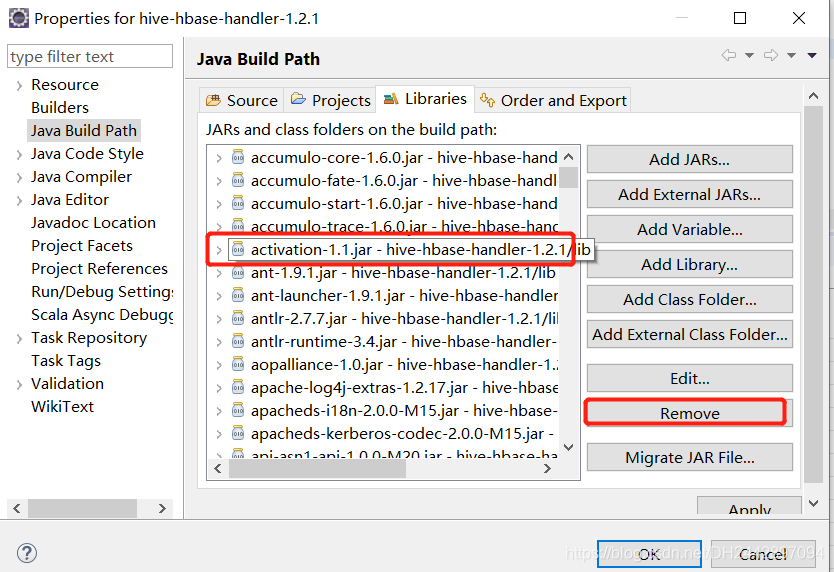834x572 pixels.
Task: Dismiss the dialog with Cancel
Action: point(762,554)
